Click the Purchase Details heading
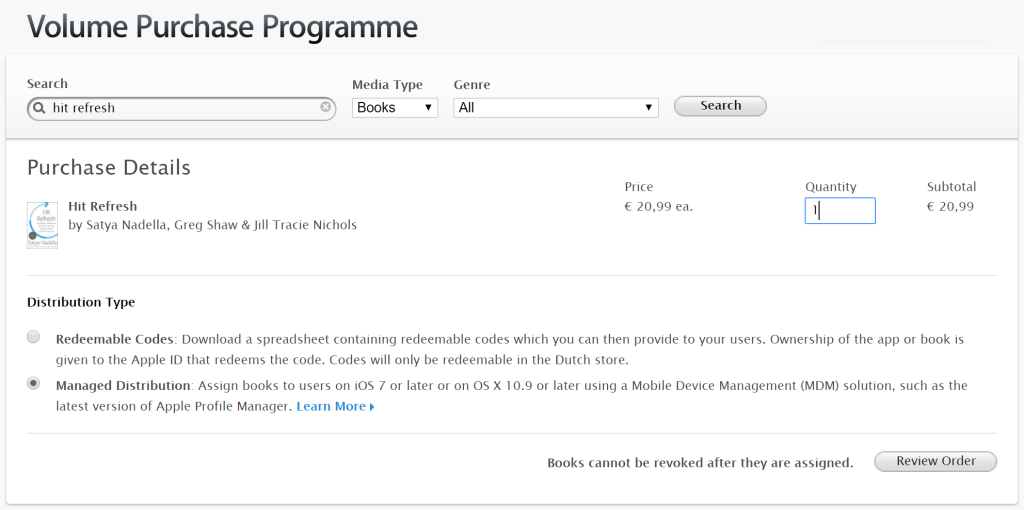1024x510 pixels. pyautogui.click(x=109, y=167)
